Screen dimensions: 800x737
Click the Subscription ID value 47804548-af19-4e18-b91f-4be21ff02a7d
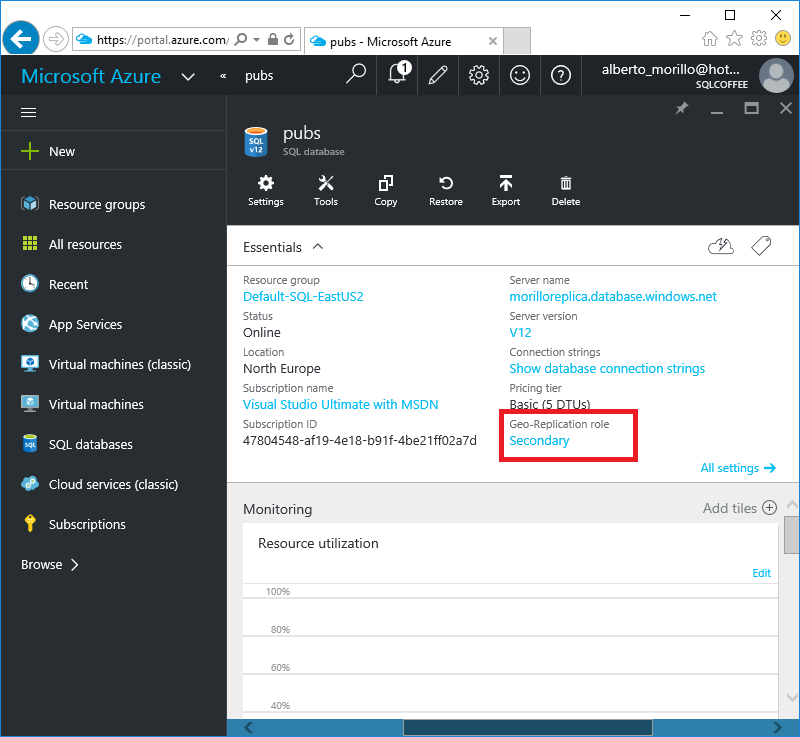pyautogui.click(x=360, y=441)
